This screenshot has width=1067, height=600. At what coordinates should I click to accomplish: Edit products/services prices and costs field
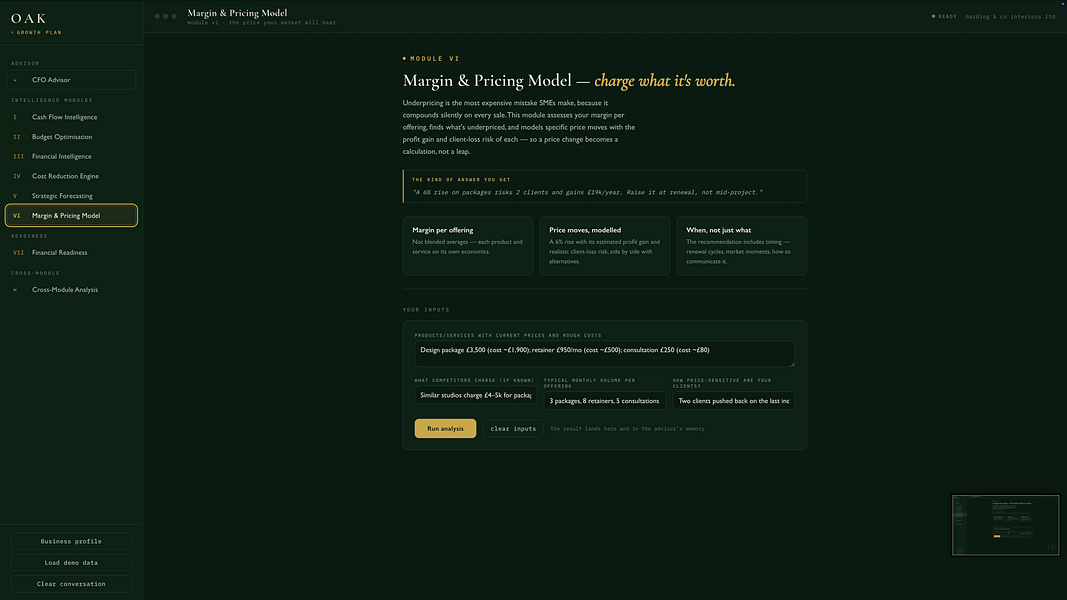pyautogui.click(x=604, y=354)
